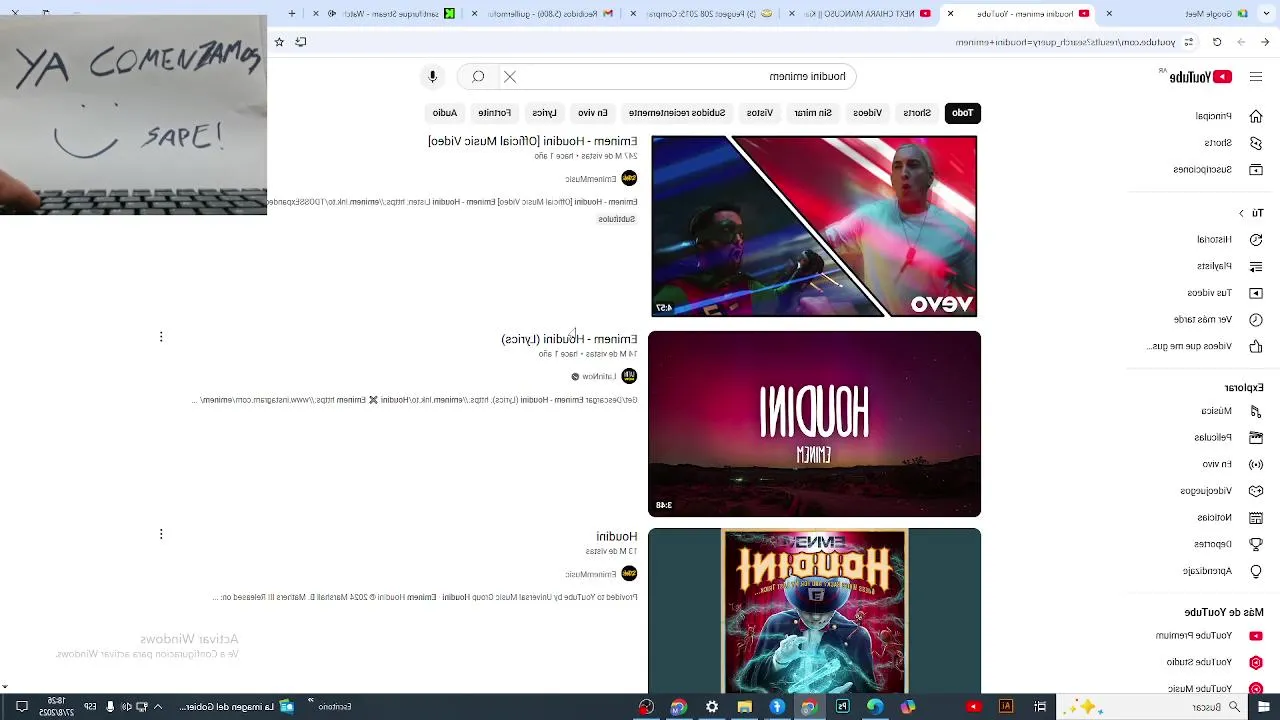Select the Todo filter chip
The width and height of the screenshot is (1280, 720).
click(962, 113)
